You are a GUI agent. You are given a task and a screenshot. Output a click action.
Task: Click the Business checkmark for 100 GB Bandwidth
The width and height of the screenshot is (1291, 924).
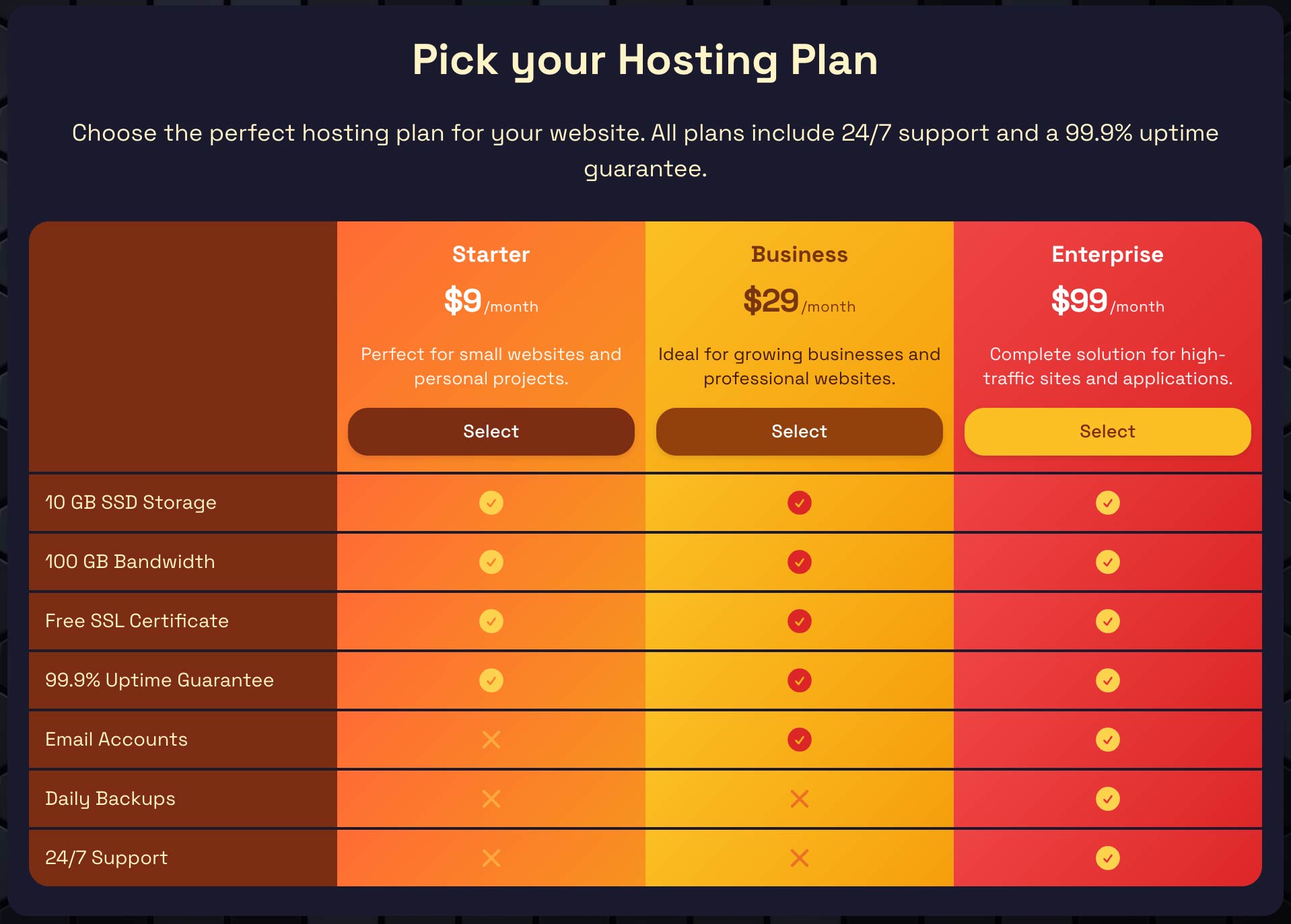point(799,562)
